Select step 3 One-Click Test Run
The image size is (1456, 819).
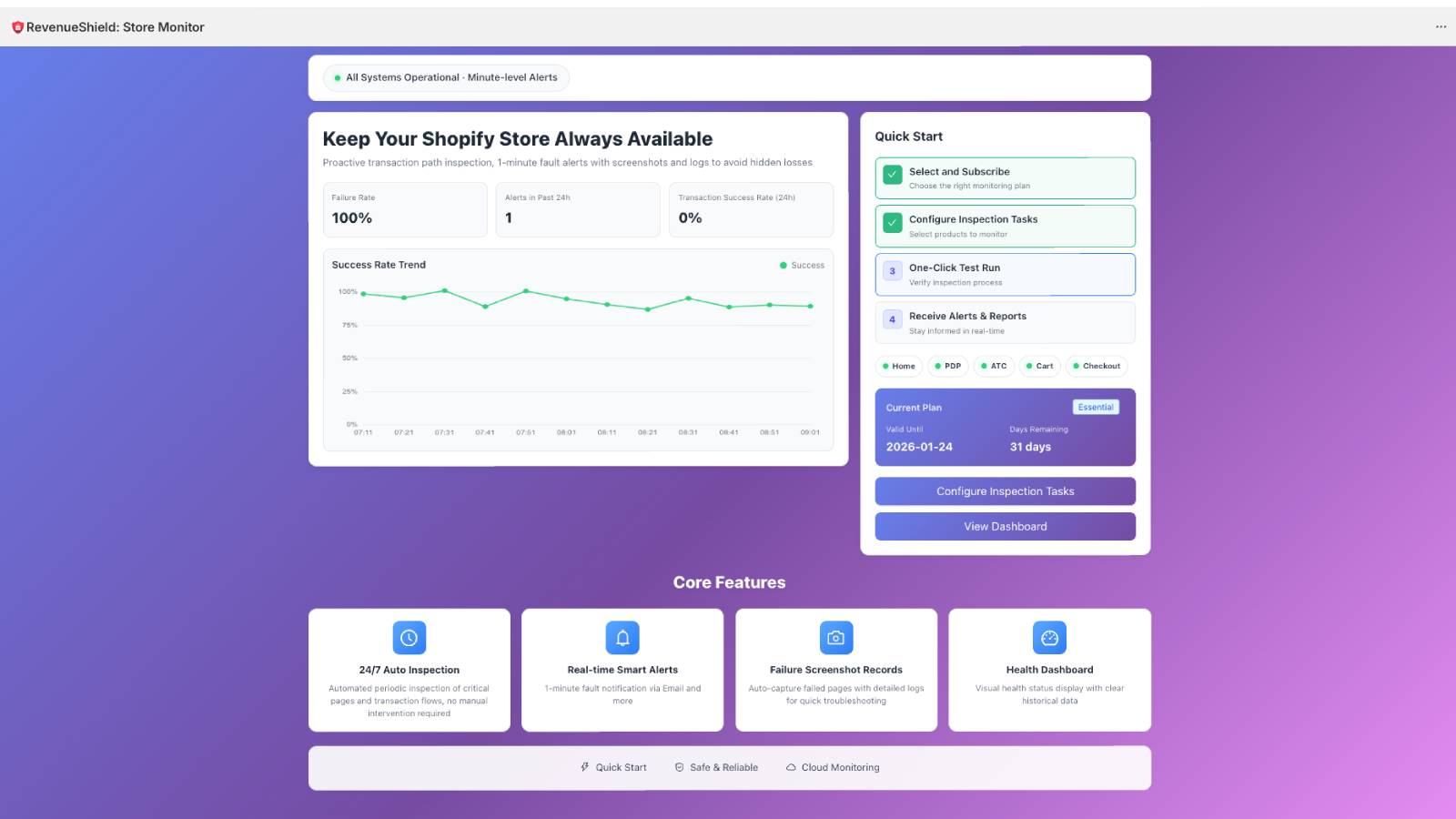(x=1005, y=274)
